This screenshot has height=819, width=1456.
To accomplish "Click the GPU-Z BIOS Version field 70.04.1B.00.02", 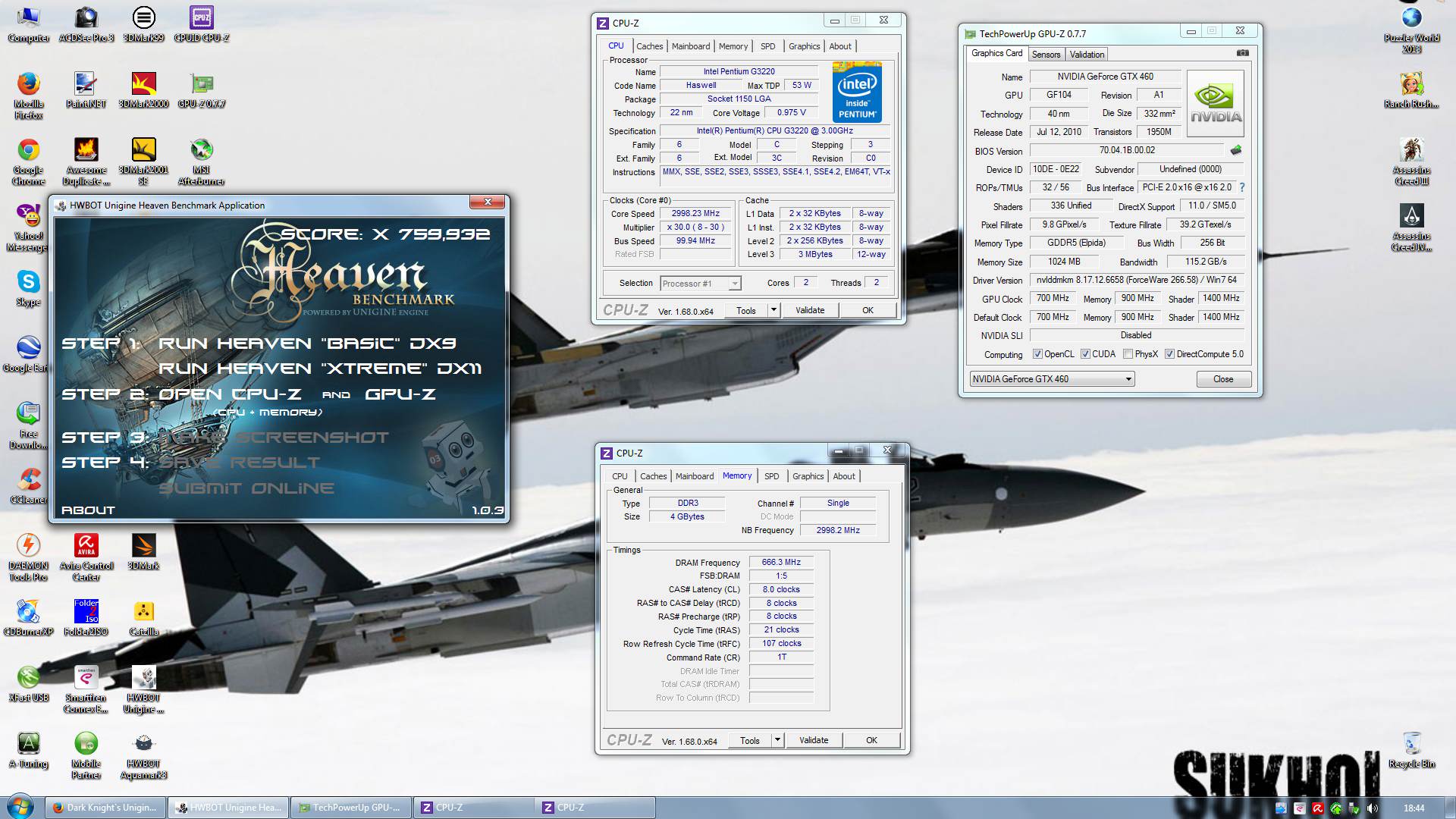I will [x=1127, y=150].
